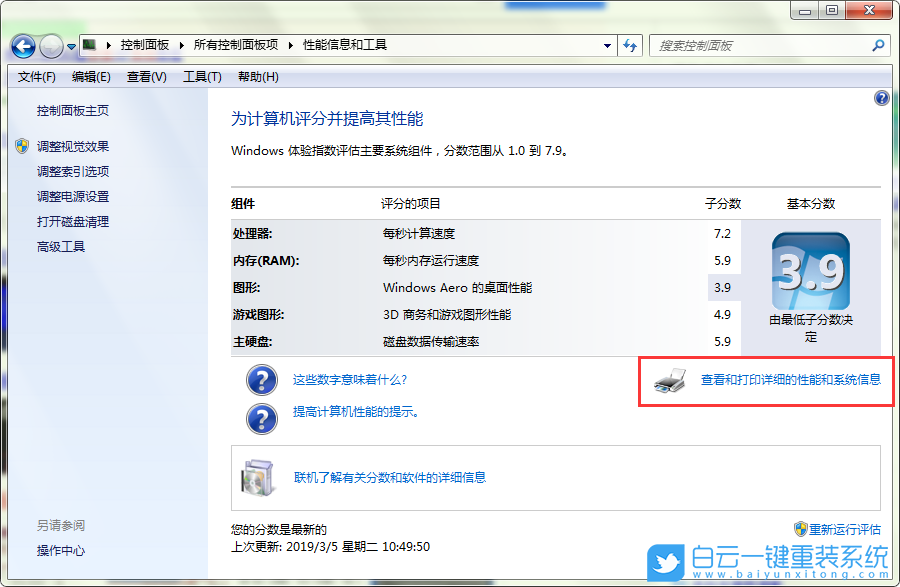This screenshot has width=900, height=587.
Task: Click the blue Help icon in the top-right corner
Action: pos(881,98)
